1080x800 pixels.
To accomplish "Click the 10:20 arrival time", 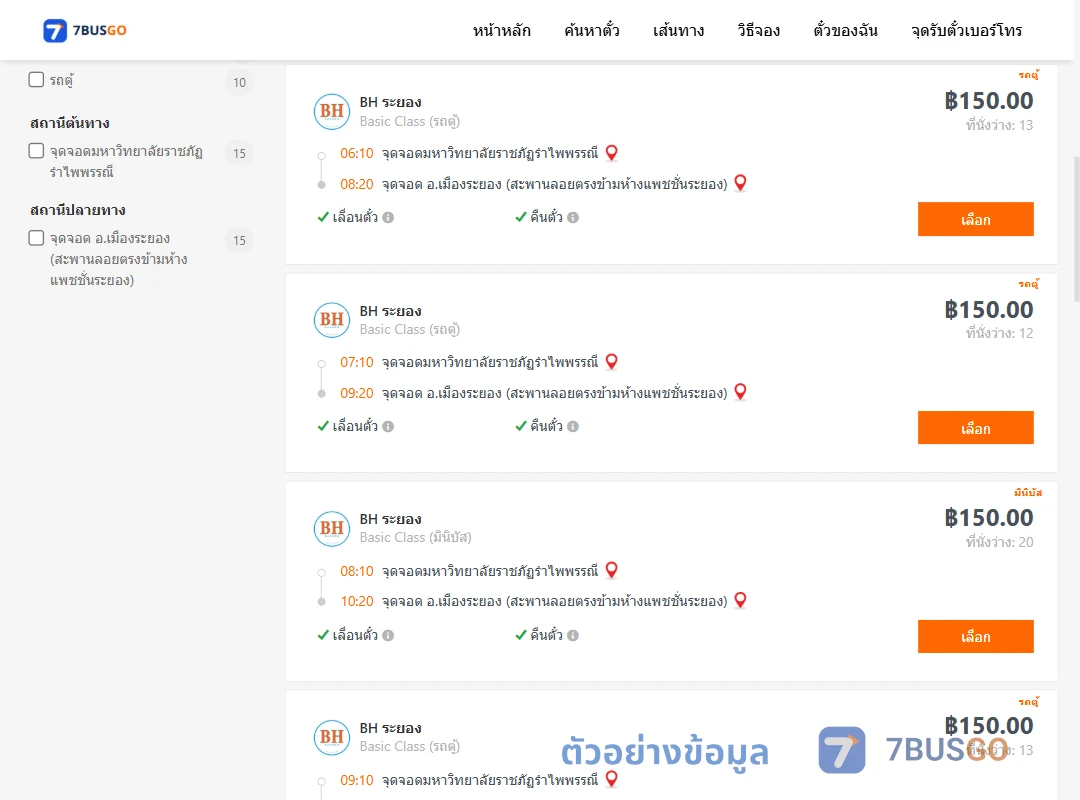I will pyautogui.click(x=357, y=601).
